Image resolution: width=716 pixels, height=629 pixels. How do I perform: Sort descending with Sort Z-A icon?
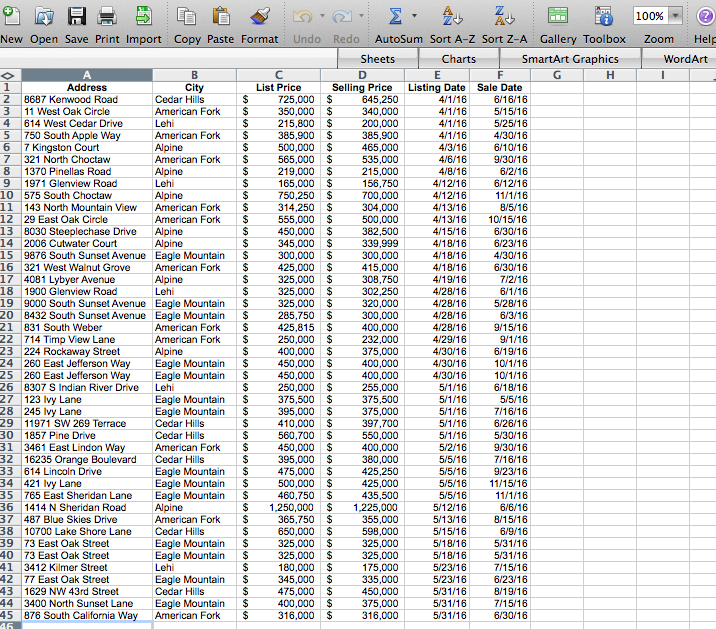(505, 16)
